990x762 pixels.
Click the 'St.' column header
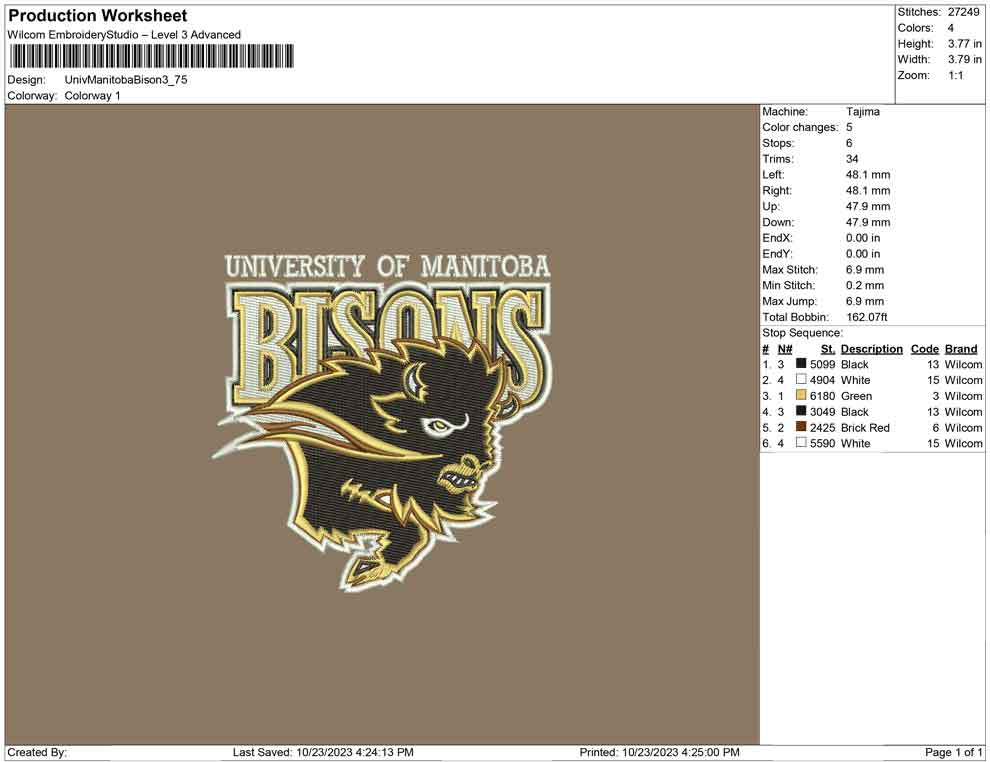(x=828, y=348)
